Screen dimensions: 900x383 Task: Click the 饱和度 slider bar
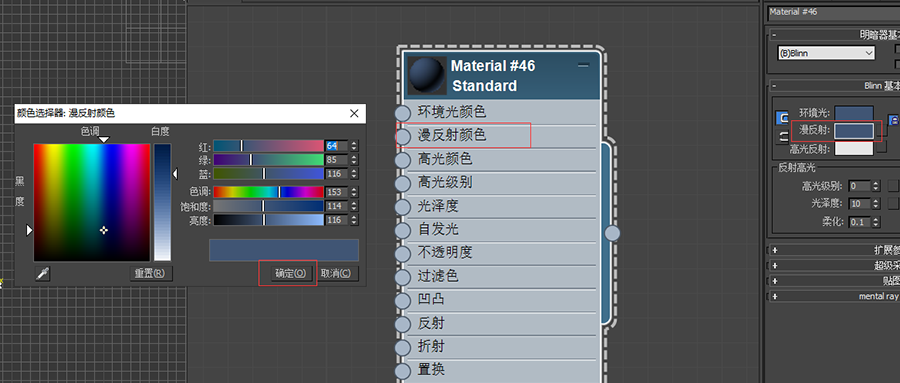[269, 206]
